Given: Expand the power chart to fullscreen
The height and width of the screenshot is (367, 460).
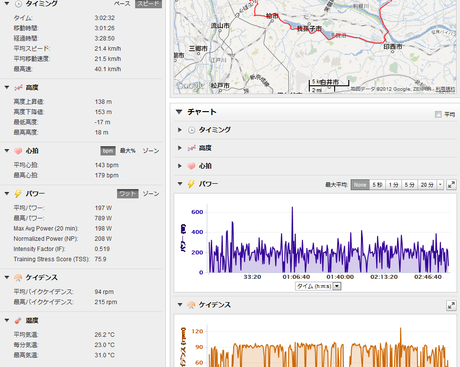Looking at the screenshot, I should tap(451, 184).
